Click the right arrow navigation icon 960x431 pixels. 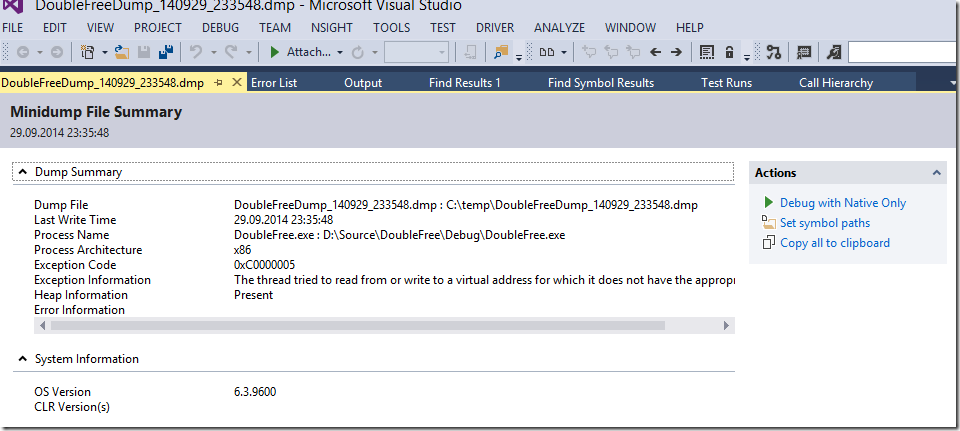point(677,52)
